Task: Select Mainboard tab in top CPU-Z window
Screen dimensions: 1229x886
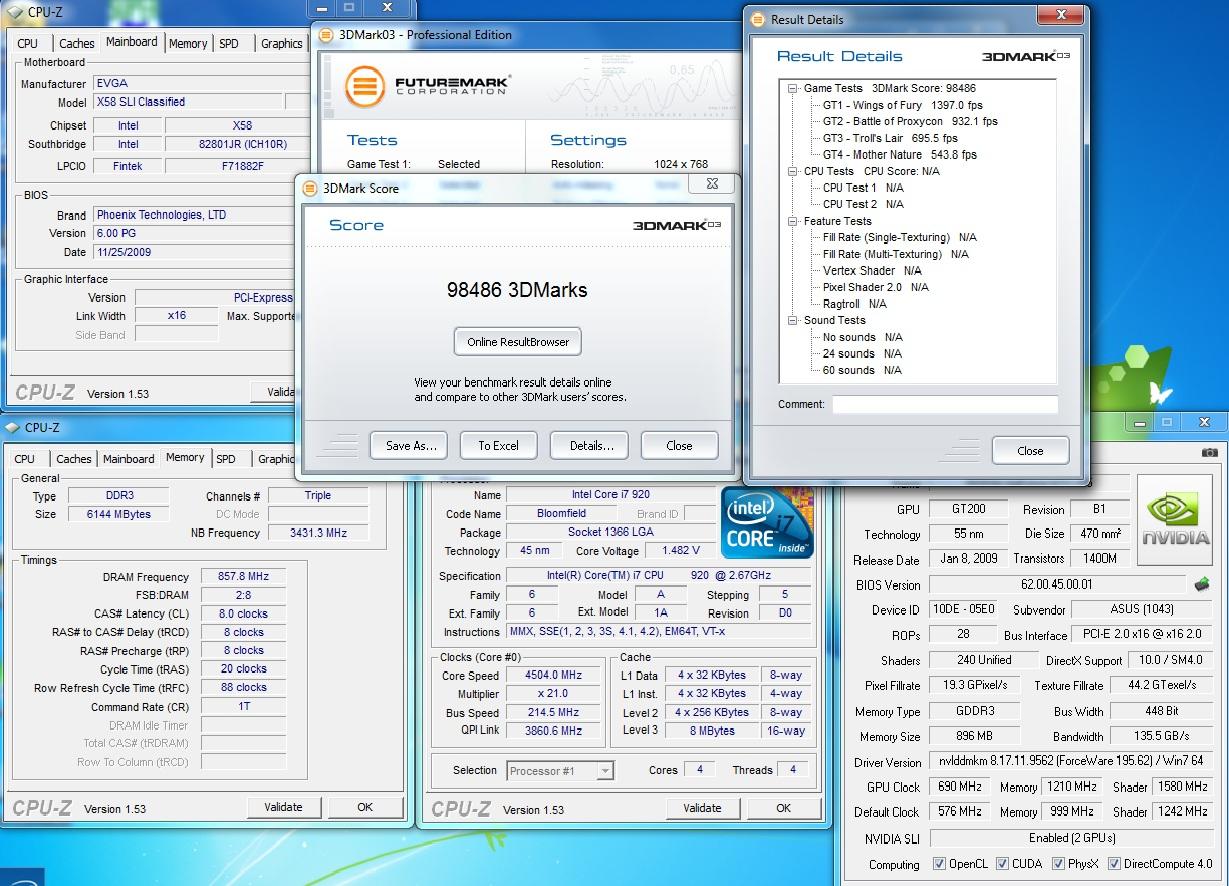Action: pyautogui.click(x=131, y=41)
